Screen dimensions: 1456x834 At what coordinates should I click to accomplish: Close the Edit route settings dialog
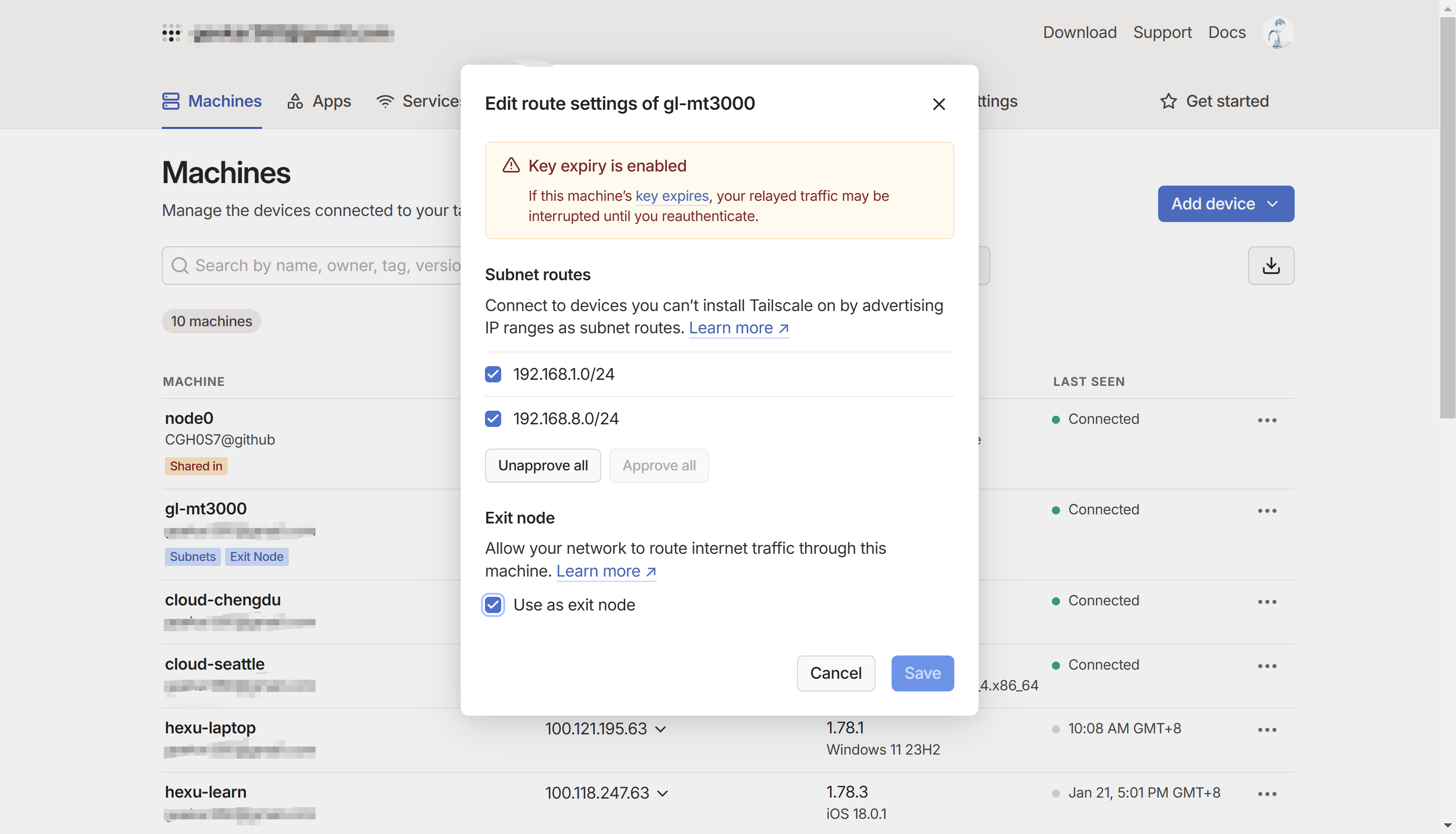click(938, 104)
